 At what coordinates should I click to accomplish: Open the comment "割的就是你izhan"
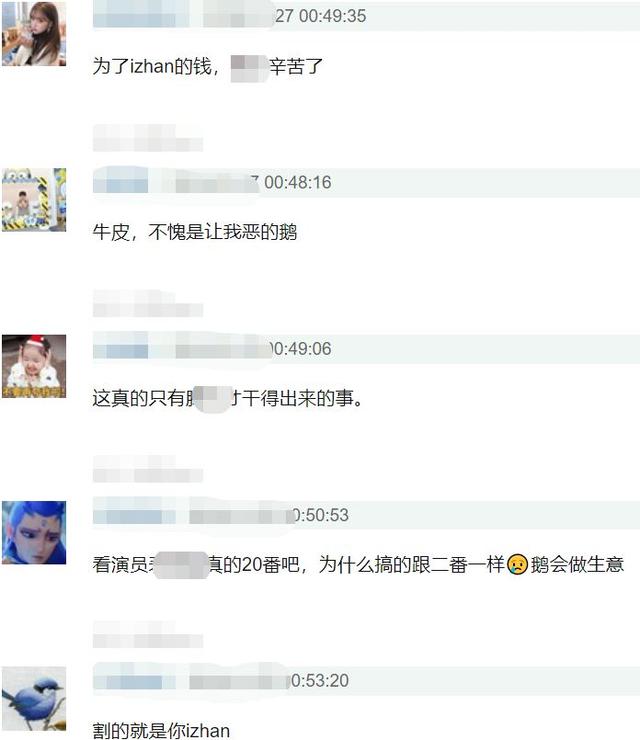click(161, 730)
